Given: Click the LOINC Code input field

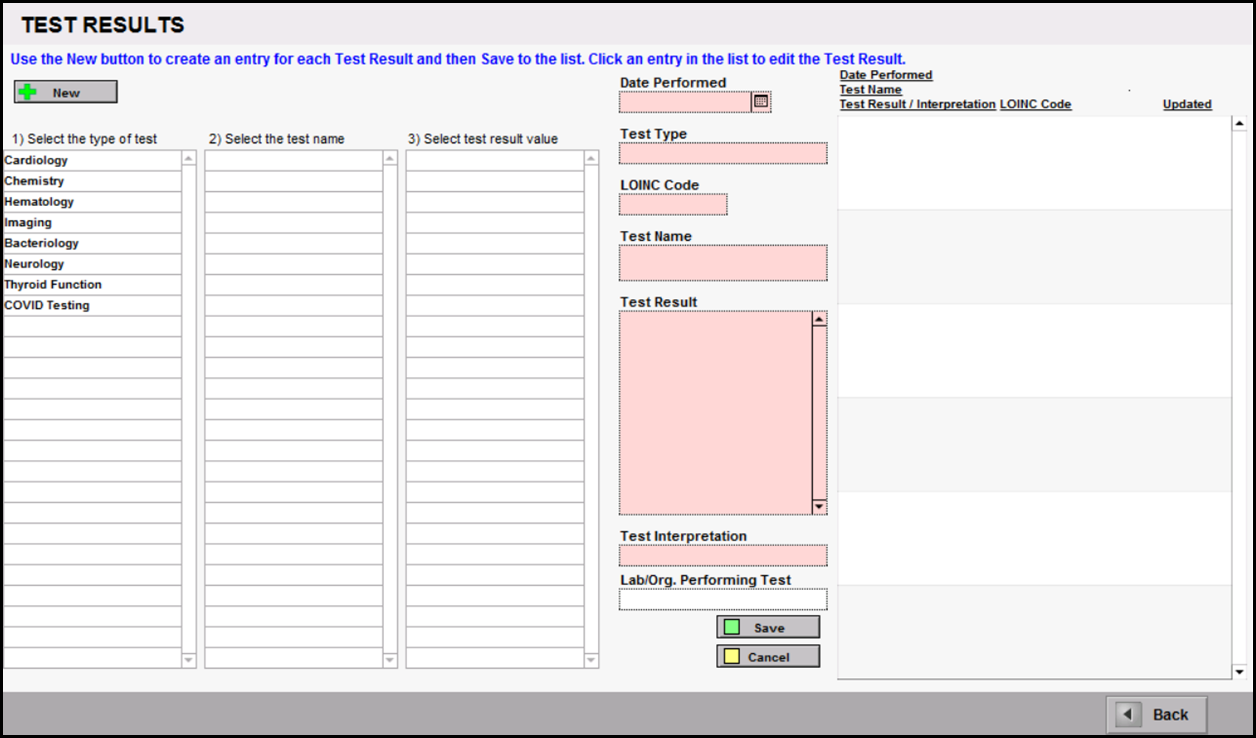Looking at the screenshot, I should click(672, 204).
